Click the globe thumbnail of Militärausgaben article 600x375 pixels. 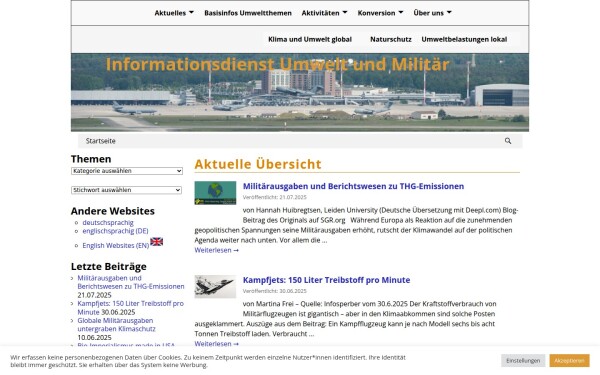[215, 193]
